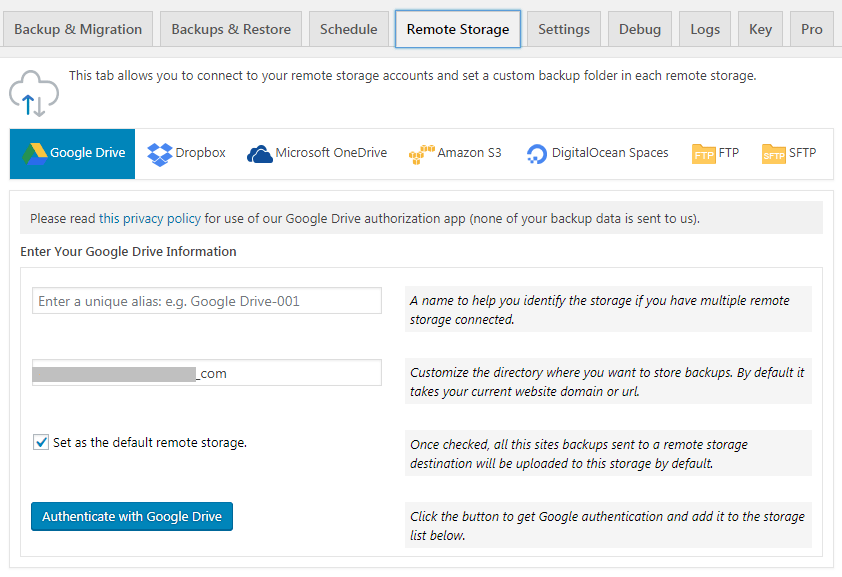Click the Microsoft OneDrive cloud icon

click(x=259, y=154)
